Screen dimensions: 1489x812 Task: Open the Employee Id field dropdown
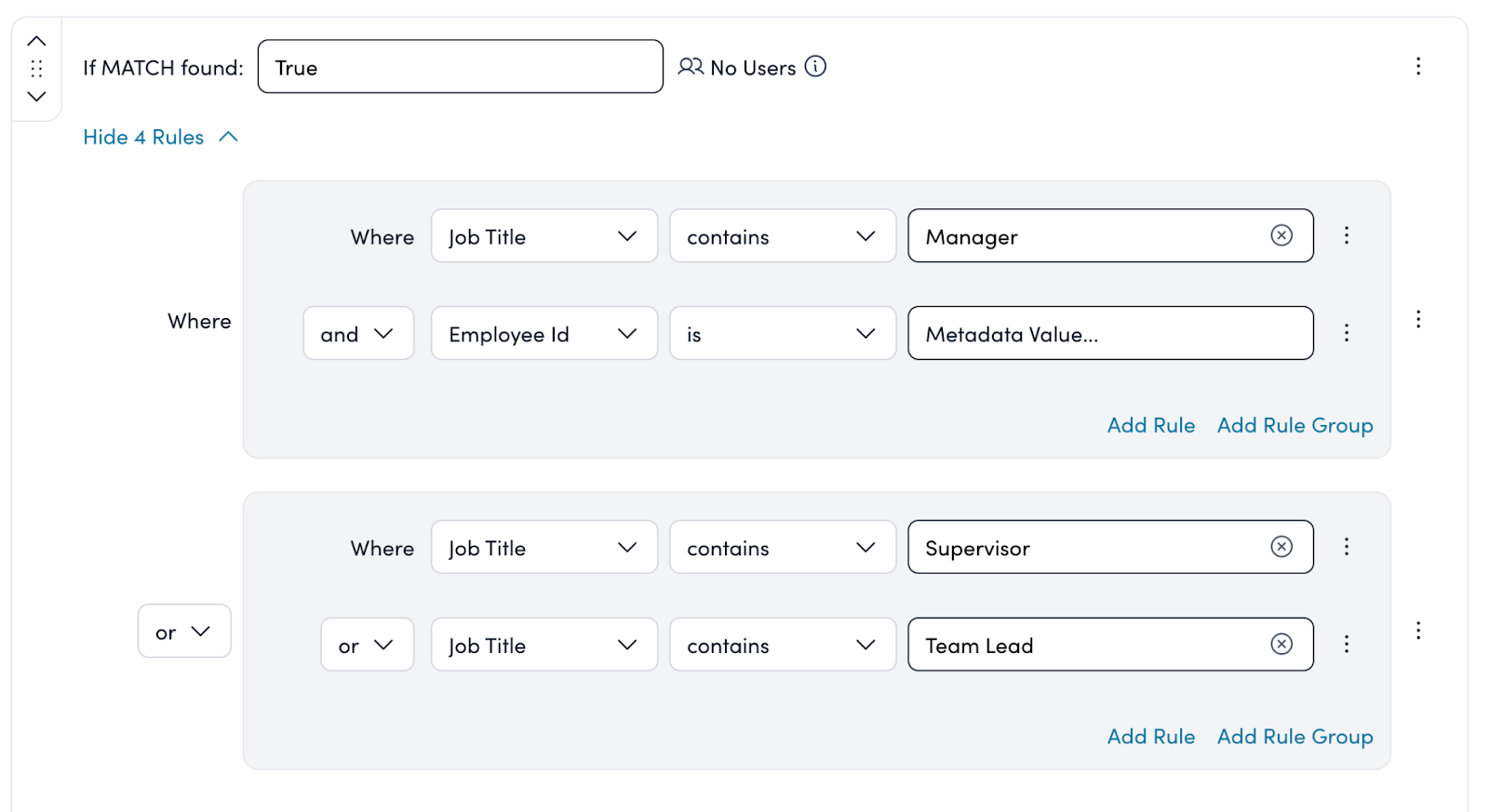(543, 334)
